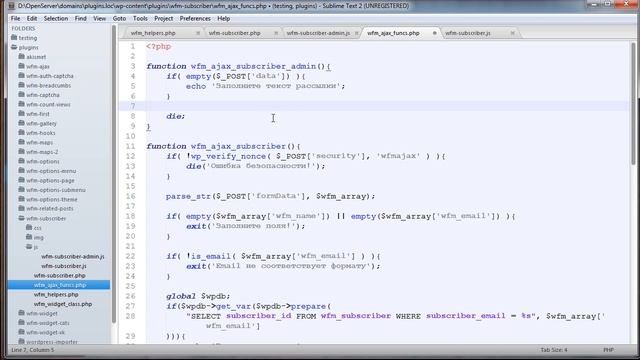
Task: Click the sidebar vertical scrollbar
Action: (x=113, y=175)
